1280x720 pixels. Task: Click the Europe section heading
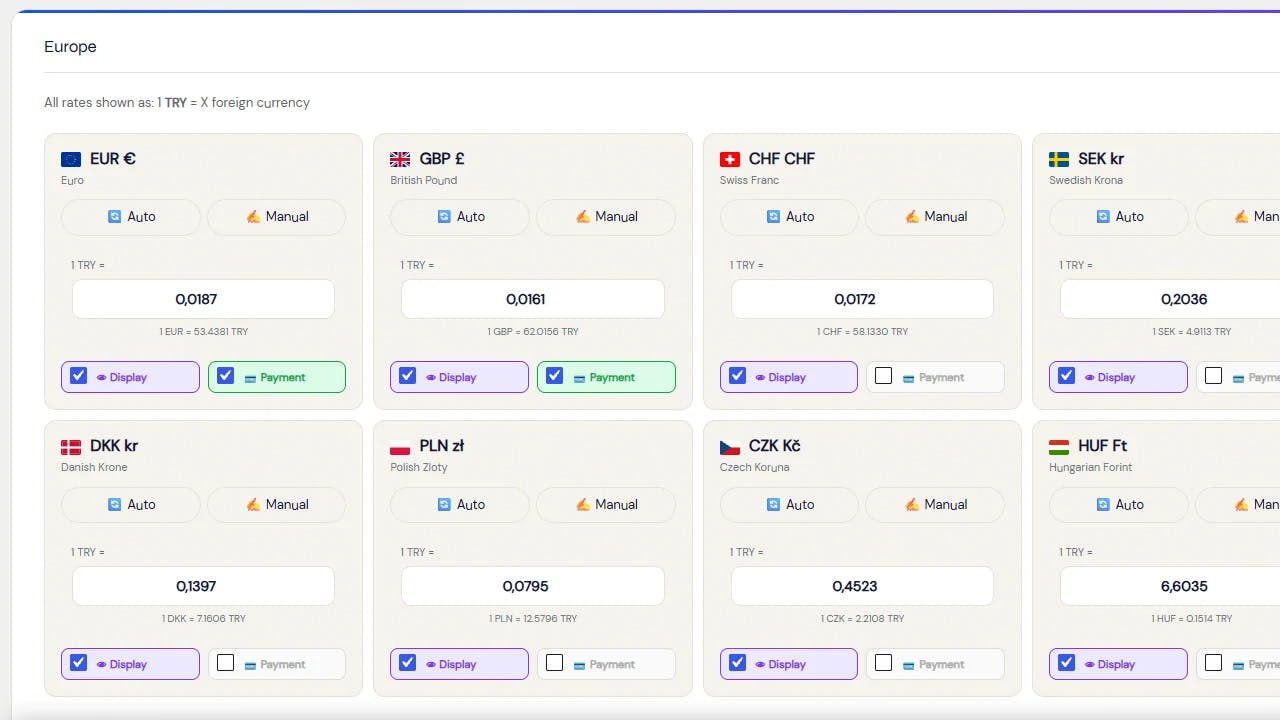click(70, 47)
